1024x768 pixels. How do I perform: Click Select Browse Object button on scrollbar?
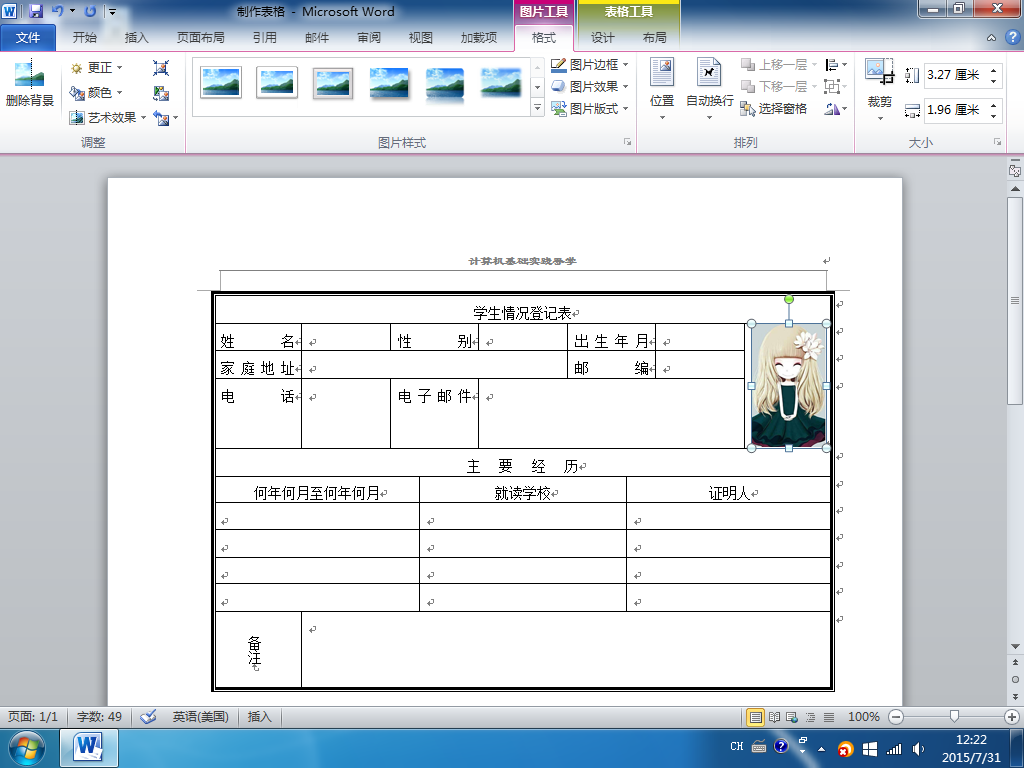coord(1015,679)
